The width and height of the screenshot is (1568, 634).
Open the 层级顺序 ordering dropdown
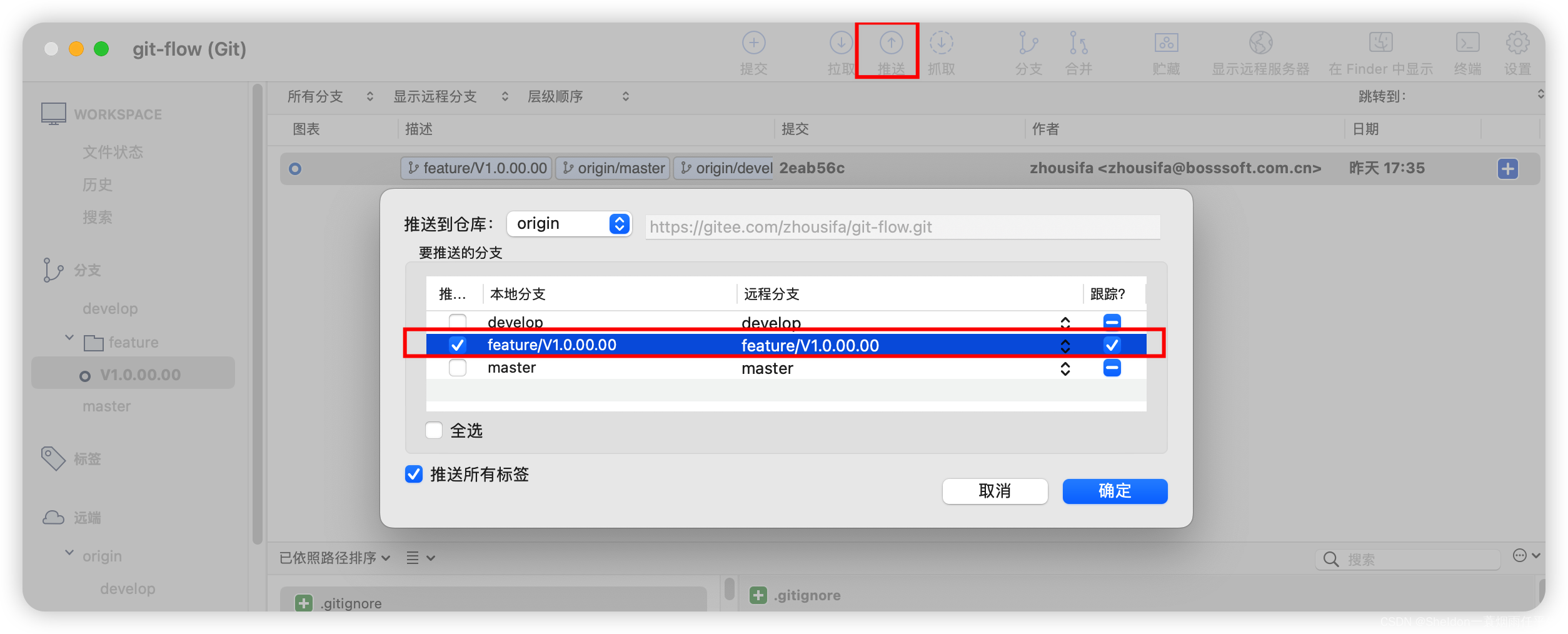(578, 96)
